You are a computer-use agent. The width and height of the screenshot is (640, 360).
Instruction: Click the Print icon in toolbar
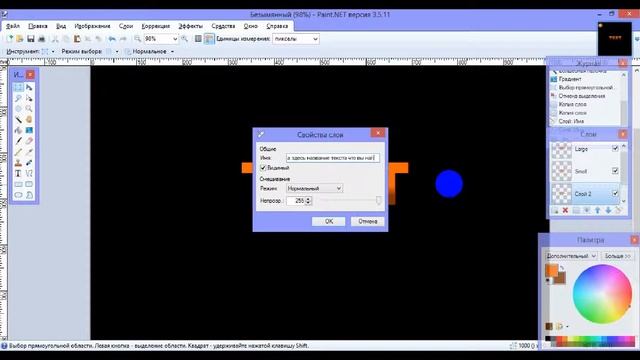[41, 39]
